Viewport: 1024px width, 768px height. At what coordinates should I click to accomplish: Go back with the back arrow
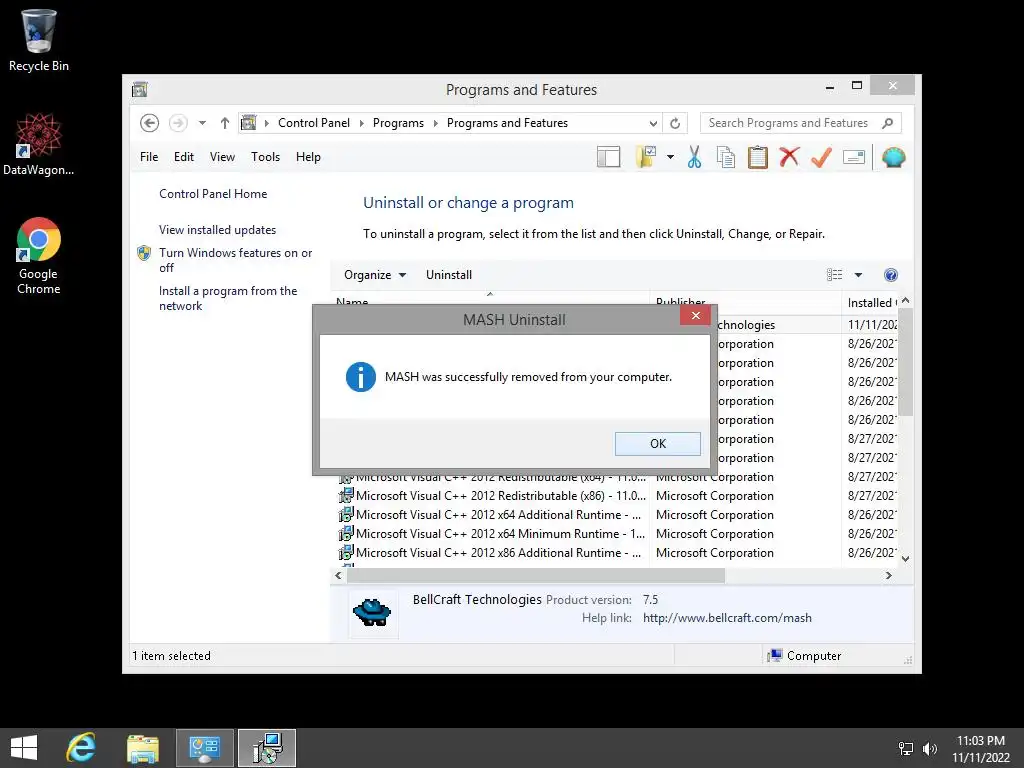(150, 123)
